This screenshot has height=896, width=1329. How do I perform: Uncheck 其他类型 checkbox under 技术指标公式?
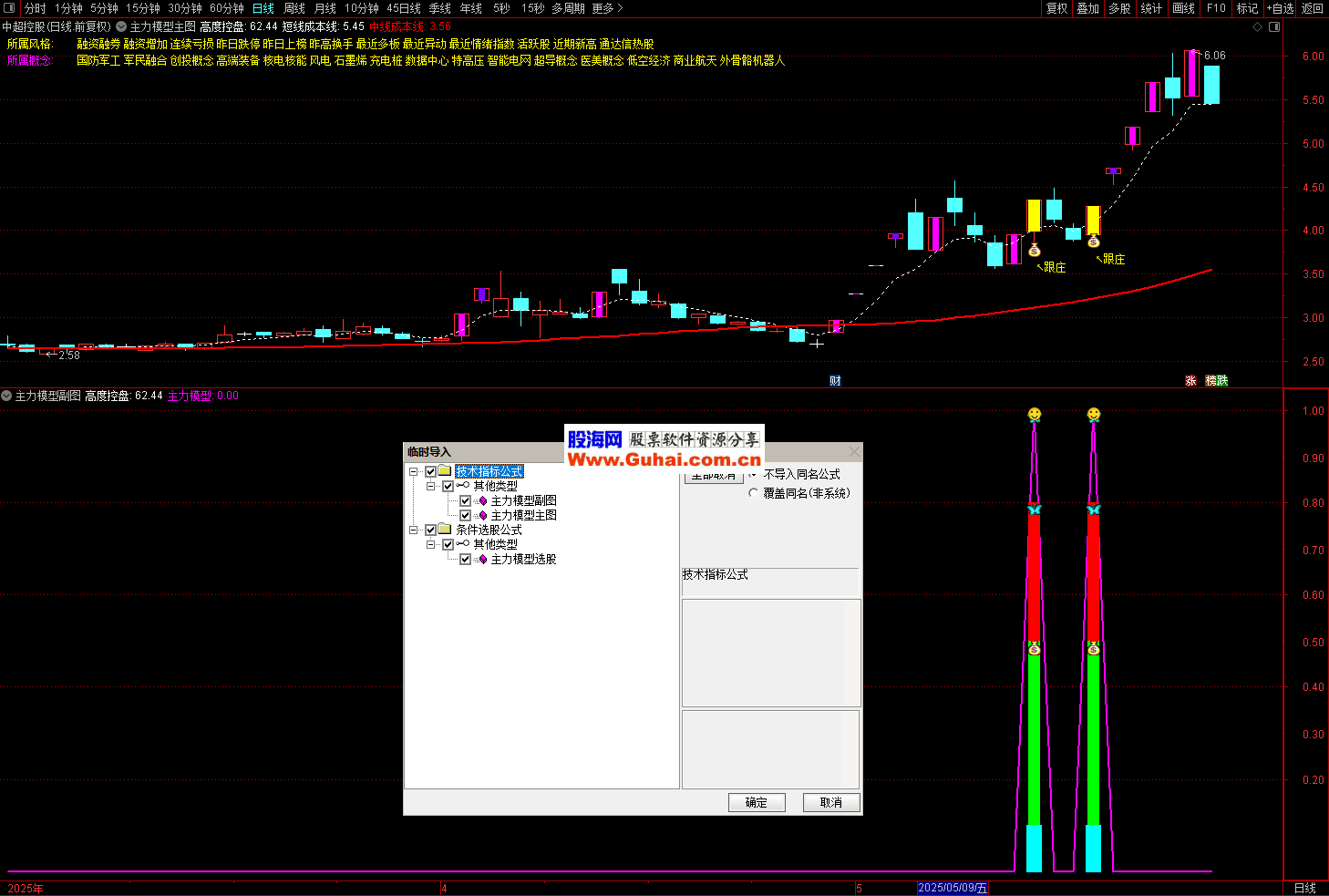(x=448, y=486)
